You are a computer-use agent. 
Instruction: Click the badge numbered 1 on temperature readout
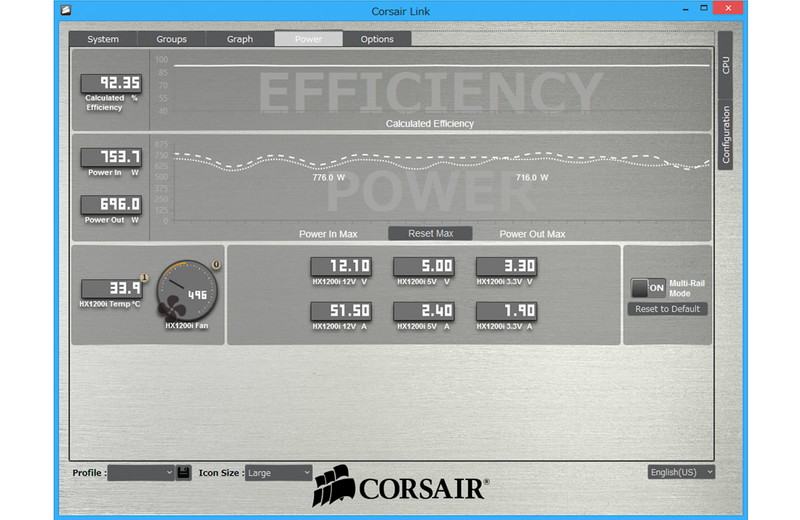point(144,278)
